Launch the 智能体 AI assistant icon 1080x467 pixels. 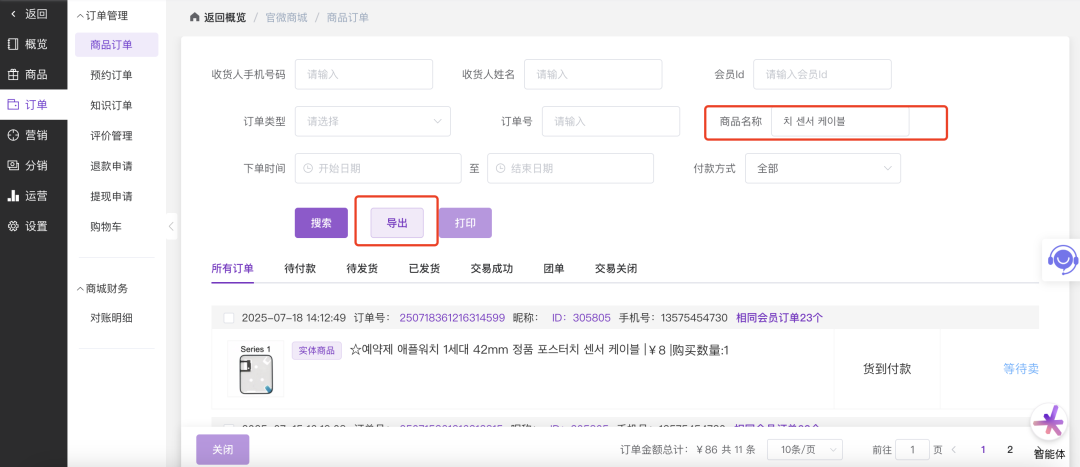(x=1049, y=423)
